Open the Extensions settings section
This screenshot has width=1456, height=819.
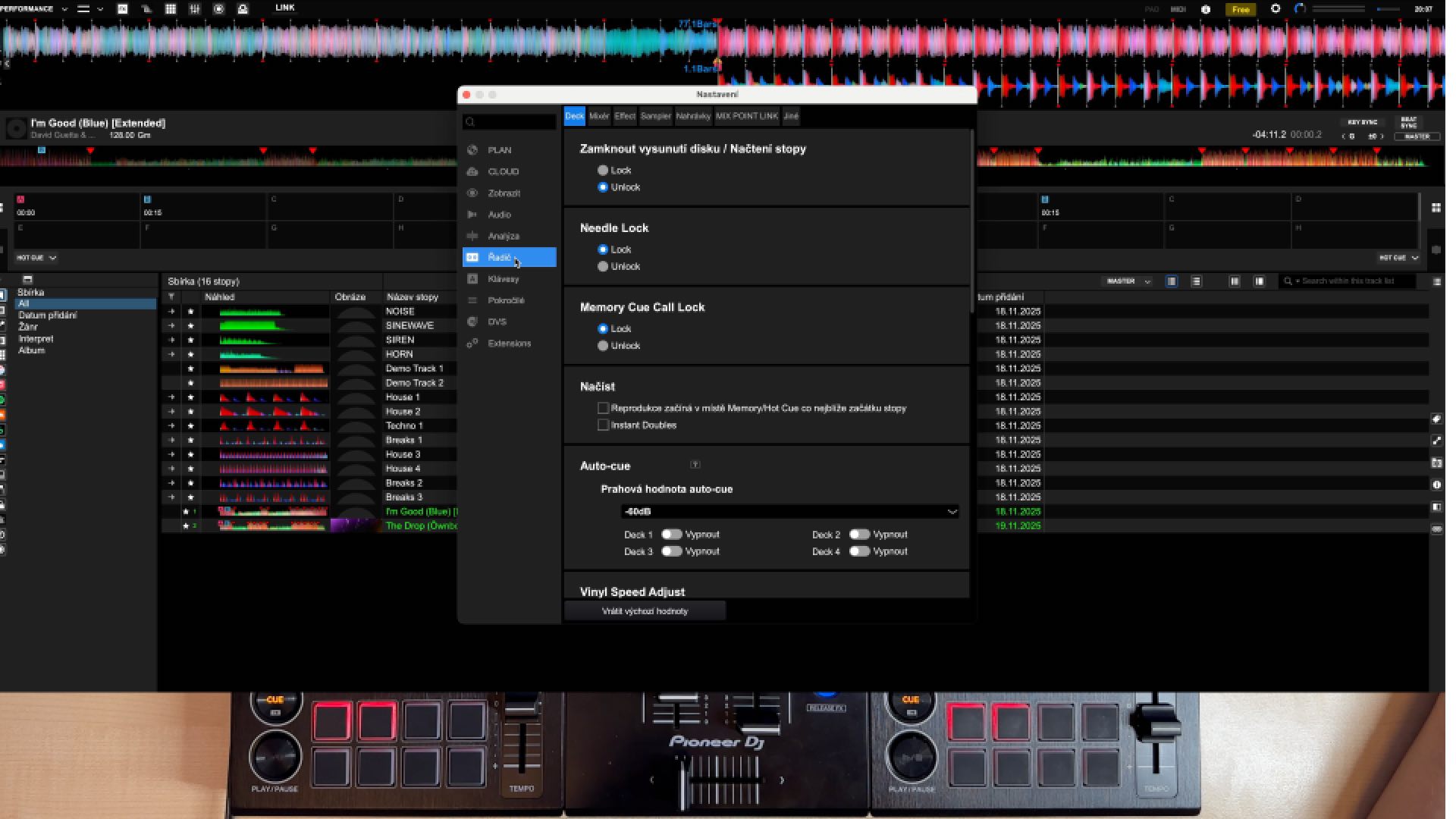(x=509, y=344)
